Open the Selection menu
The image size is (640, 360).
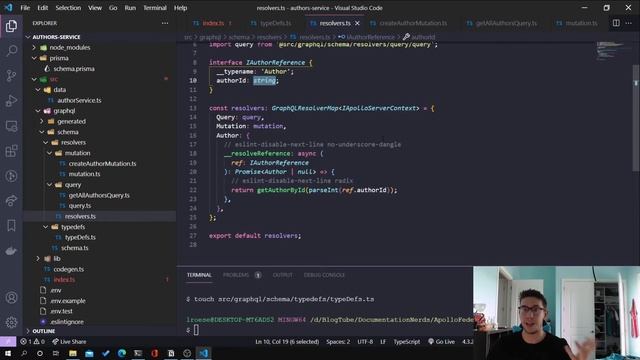(68, 8)
